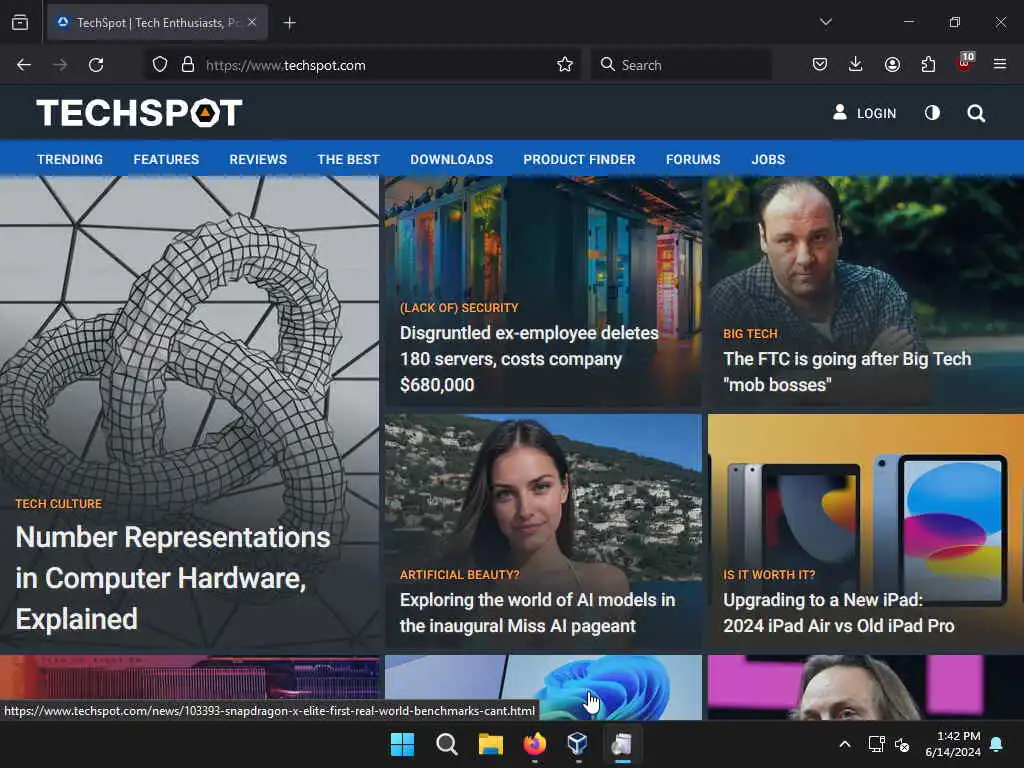Bookmark this page with star icon
This screenshot has height=768, width=1024.
pyautogui.click(x=565, y=65)
